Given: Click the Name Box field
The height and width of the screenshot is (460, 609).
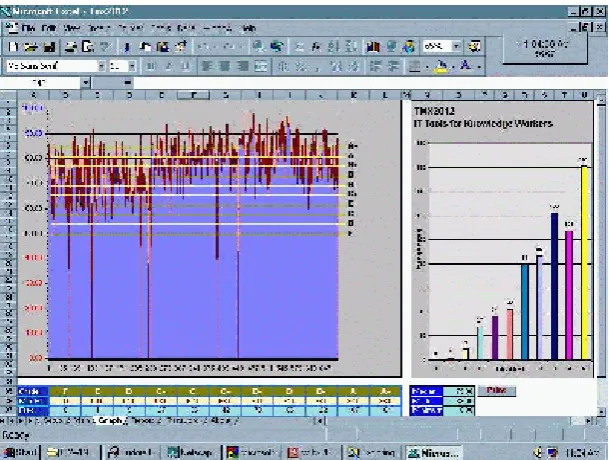Looking at the screenshot, I should tap(42, 83).
